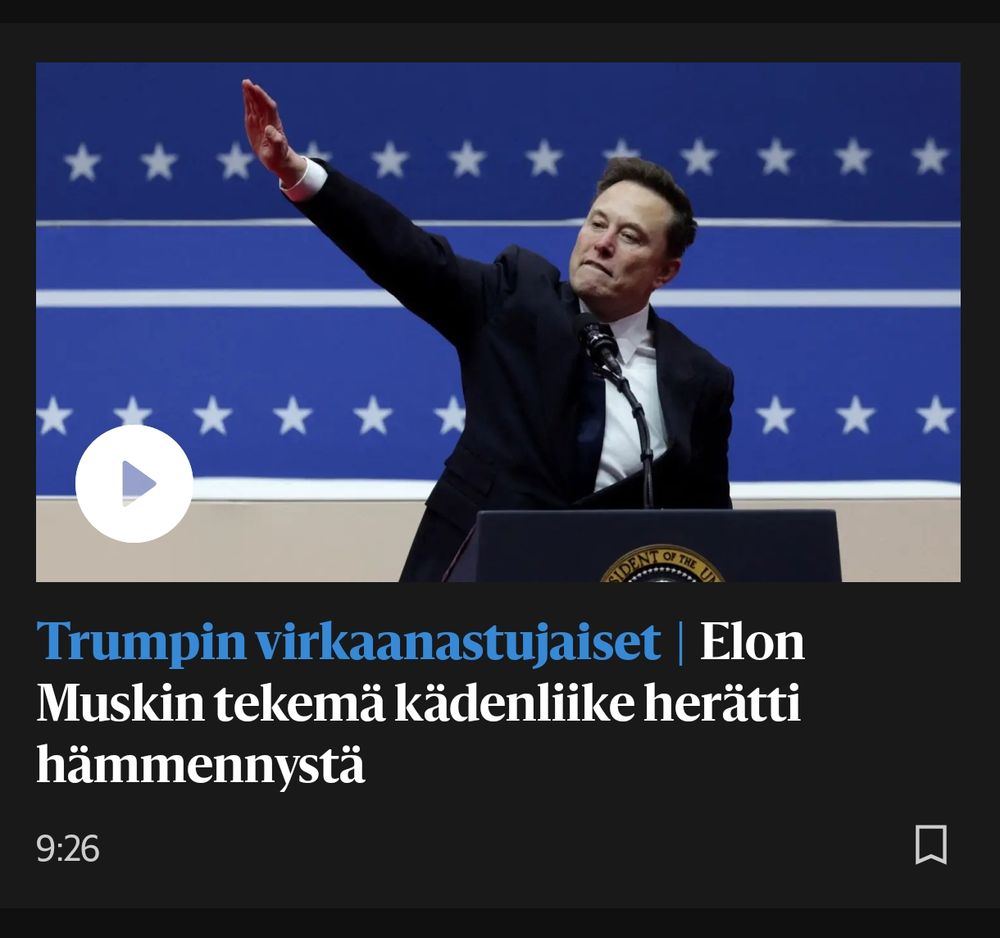Click the presidential seal on the podium

click(x=661, y=564)
